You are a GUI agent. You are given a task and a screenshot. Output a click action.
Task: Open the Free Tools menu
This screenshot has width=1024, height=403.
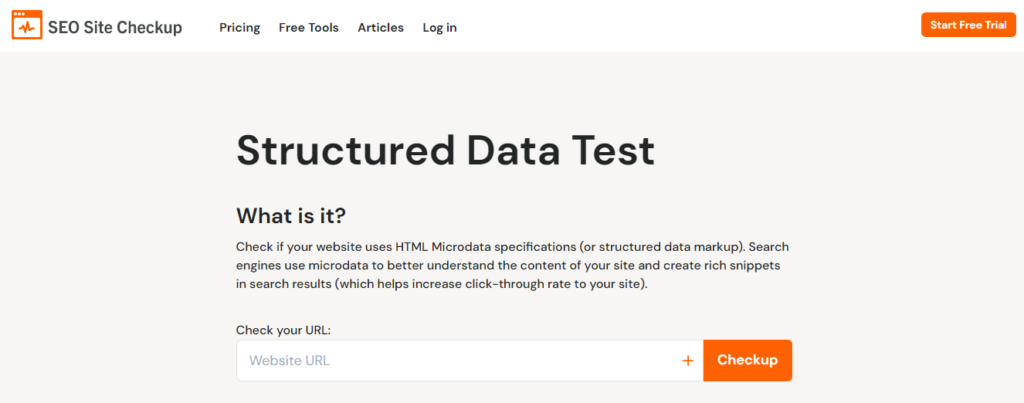pyautogui.click(x=309, y=27)
